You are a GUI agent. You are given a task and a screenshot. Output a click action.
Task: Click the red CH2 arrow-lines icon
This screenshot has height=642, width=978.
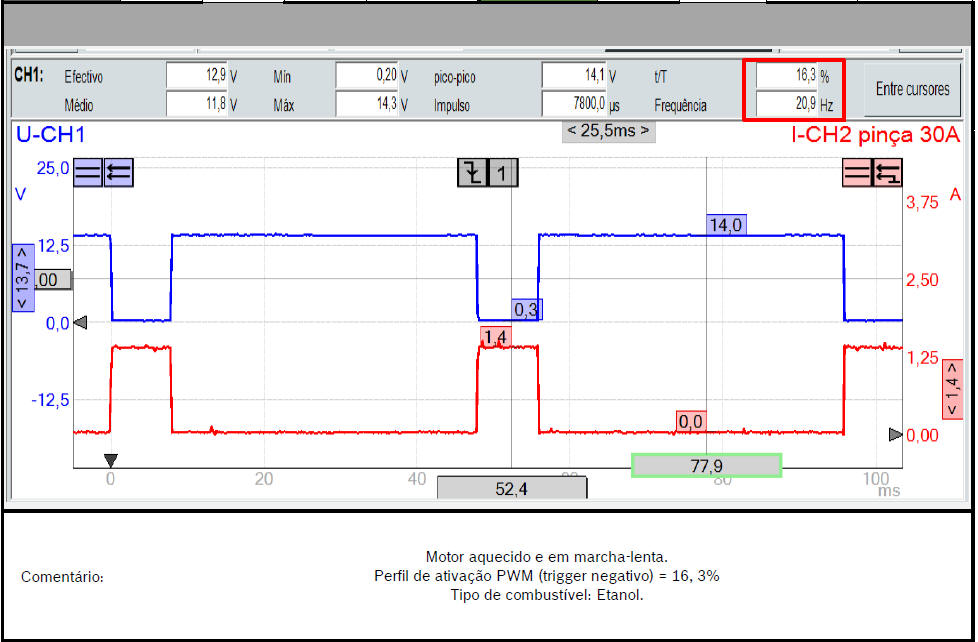point(888,173)
